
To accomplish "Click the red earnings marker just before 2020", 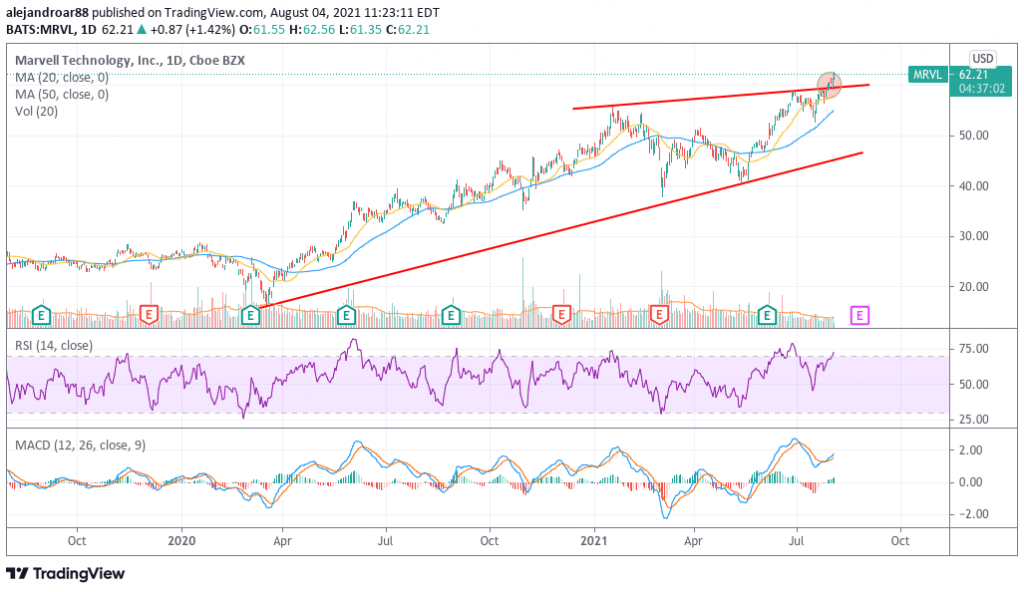I will point(149,316).
